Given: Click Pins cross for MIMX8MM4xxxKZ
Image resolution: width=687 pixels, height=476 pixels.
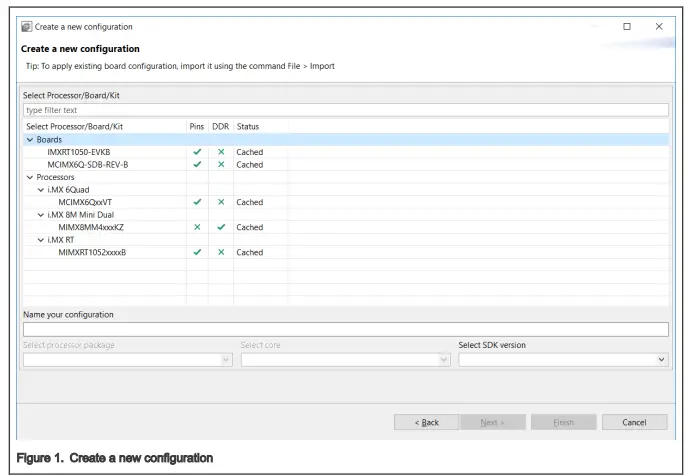Looking at the screenshot, I should tap(197, 227).
